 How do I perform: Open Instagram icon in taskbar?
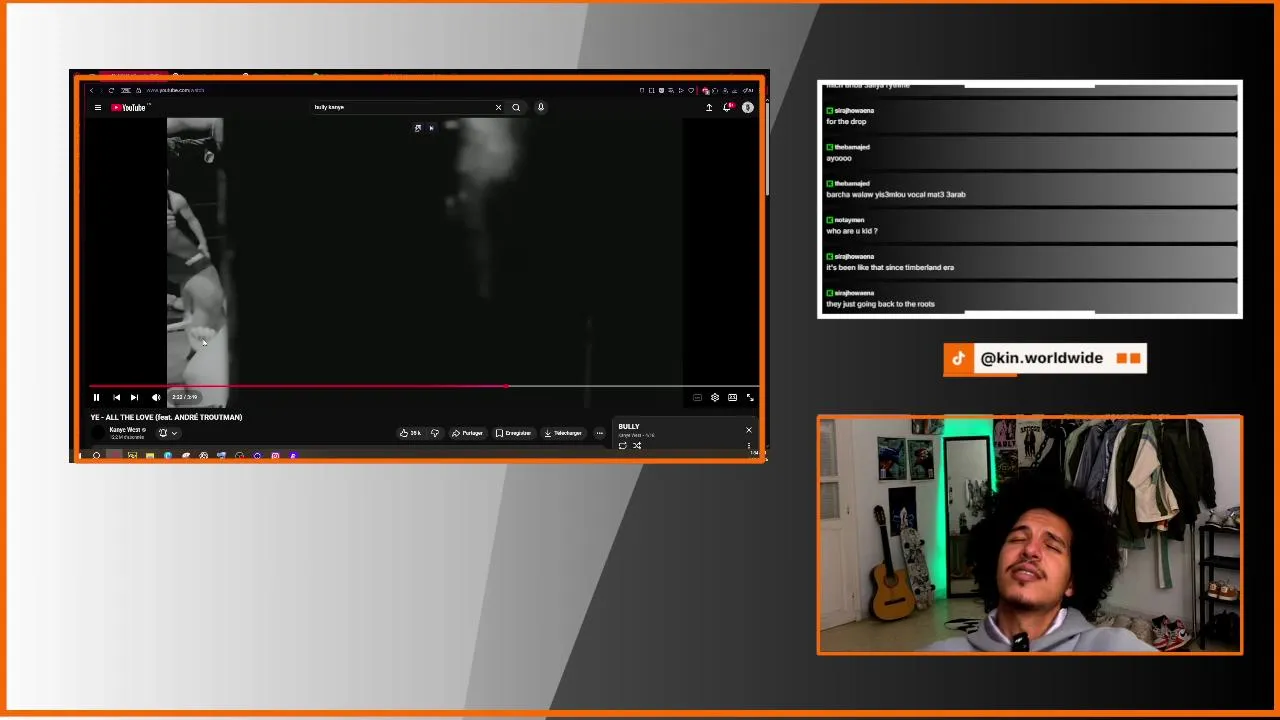click(275, 456)
